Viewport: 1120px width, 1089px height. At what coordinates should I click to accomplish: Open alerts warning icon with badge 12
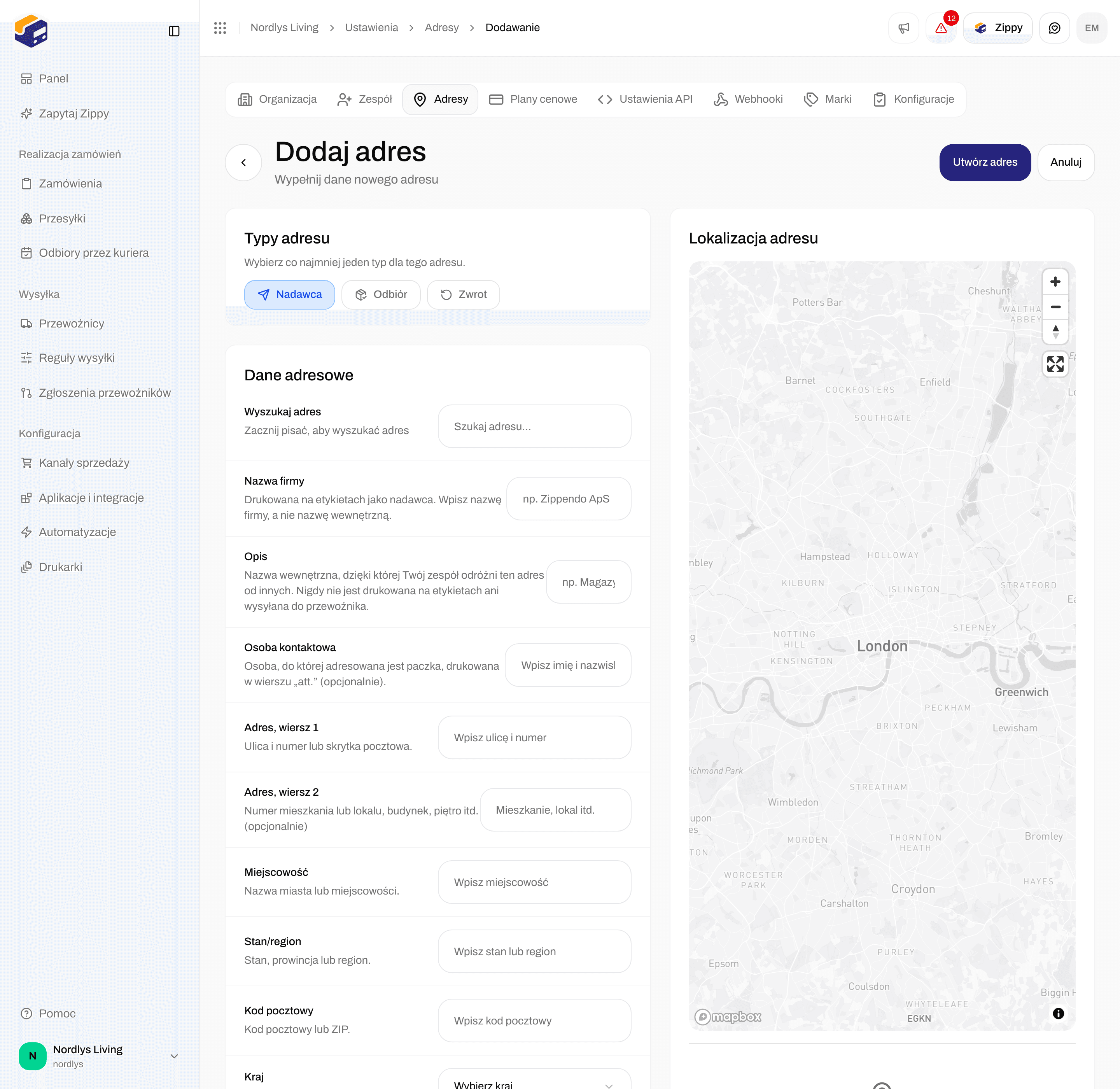941,28
